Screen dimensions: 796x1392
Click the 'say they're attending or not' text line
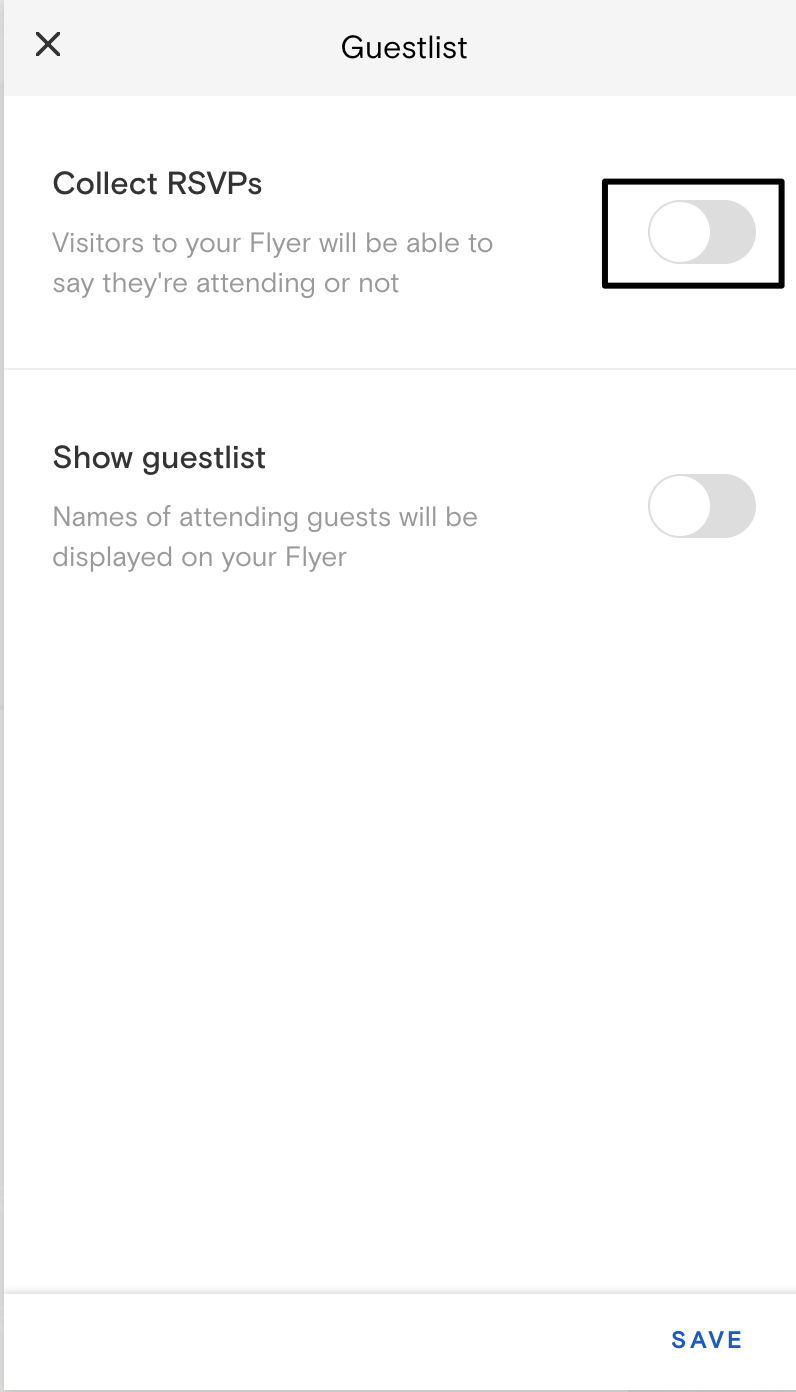click(226, 283)
